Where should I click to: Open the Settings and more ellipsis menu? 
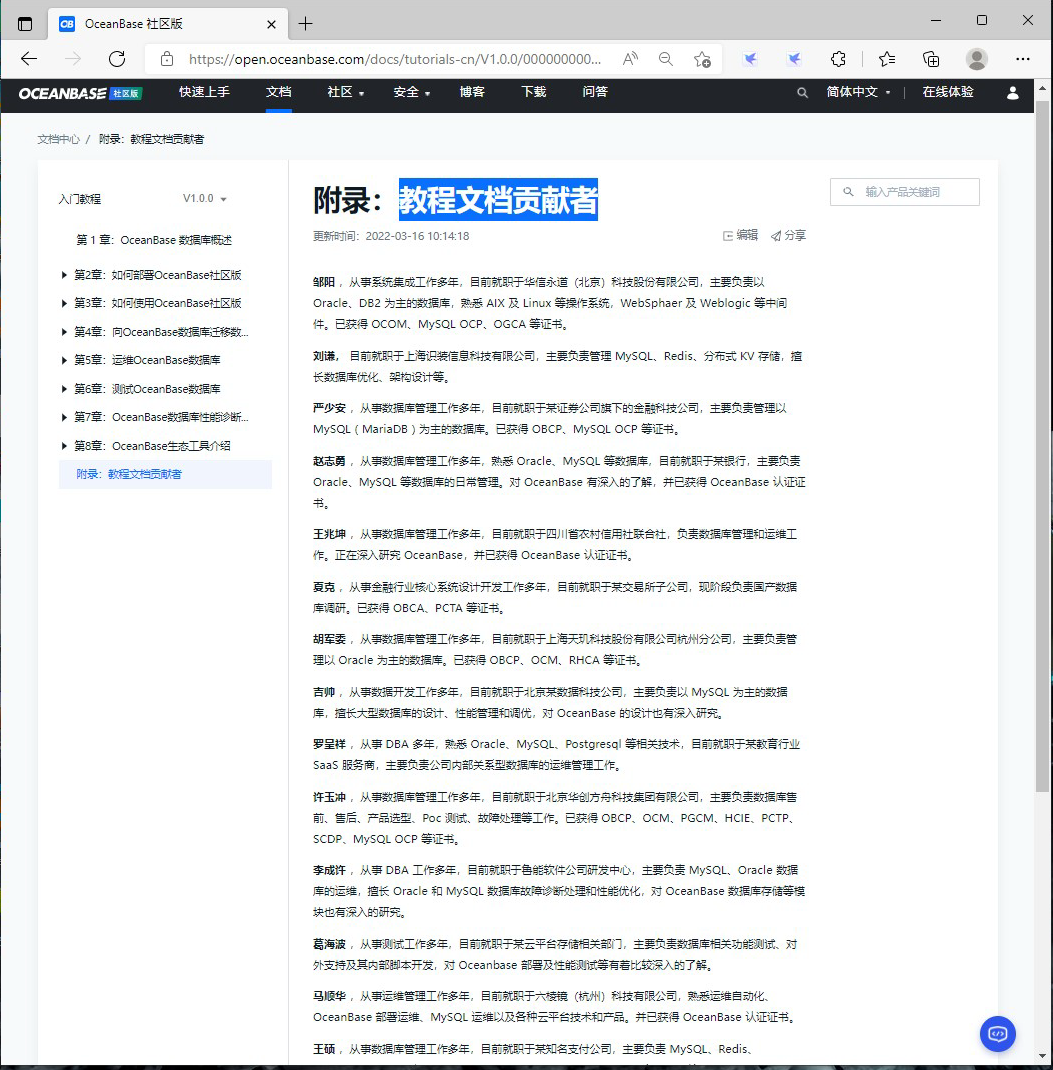tap(1022, 59)
